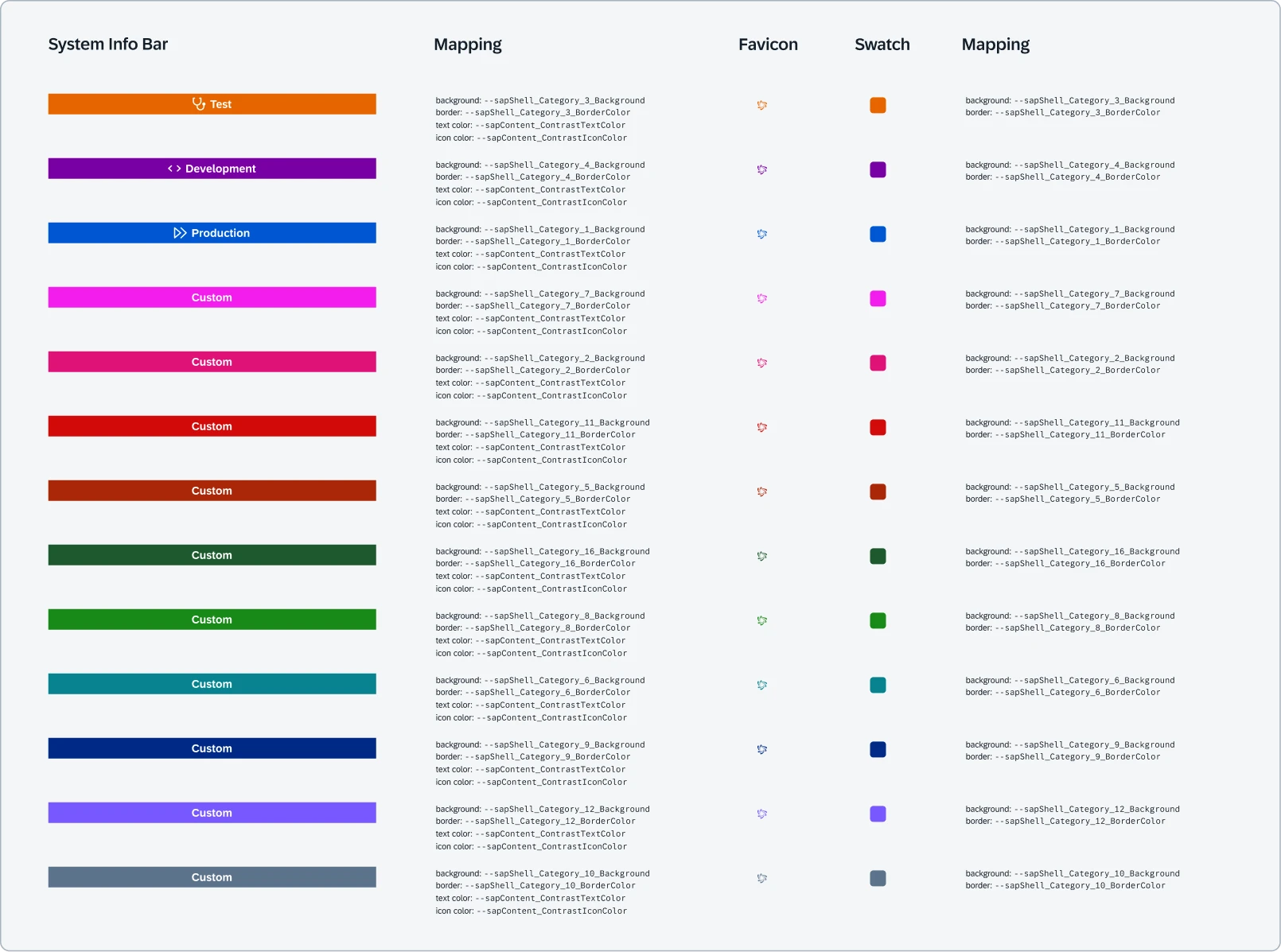Click the teal Custom bar for Category_6
The image size is (1281, 952).
coord(212,684)
